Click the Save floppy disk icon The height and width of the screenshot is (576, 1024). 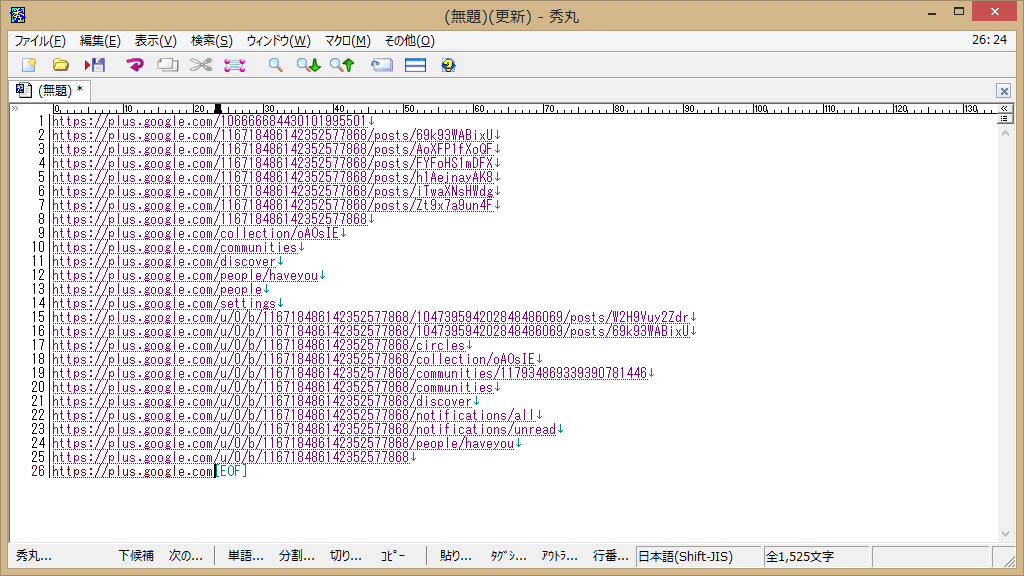95,65
